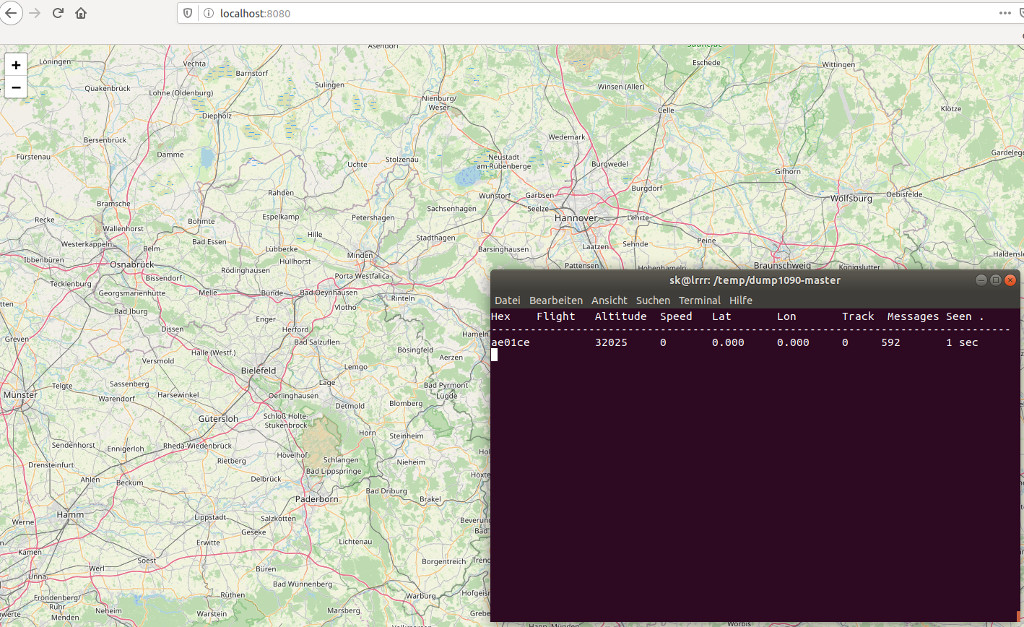Reload the localhost page
This screenshot has height=627, width=1024.
[x=57, y=13]
